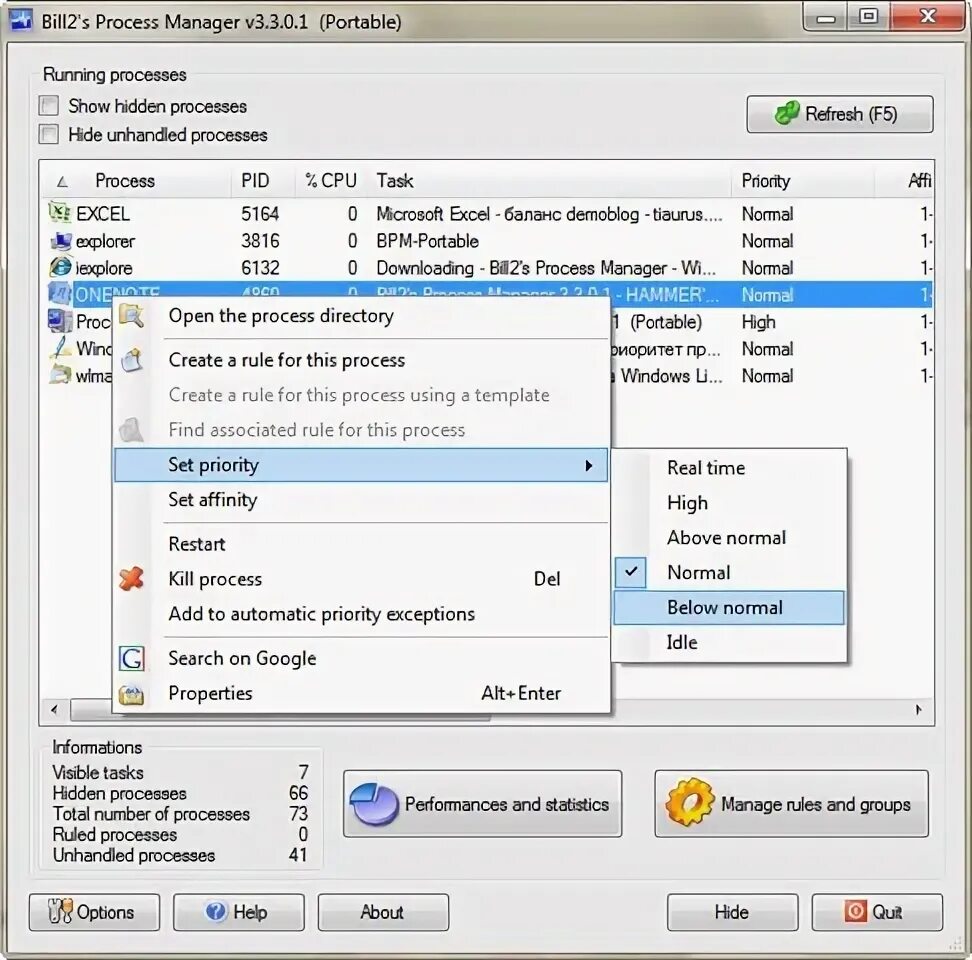Click the red Quit power icon
Viewport: 972px width, 960px height.
[x=855, y=911]
